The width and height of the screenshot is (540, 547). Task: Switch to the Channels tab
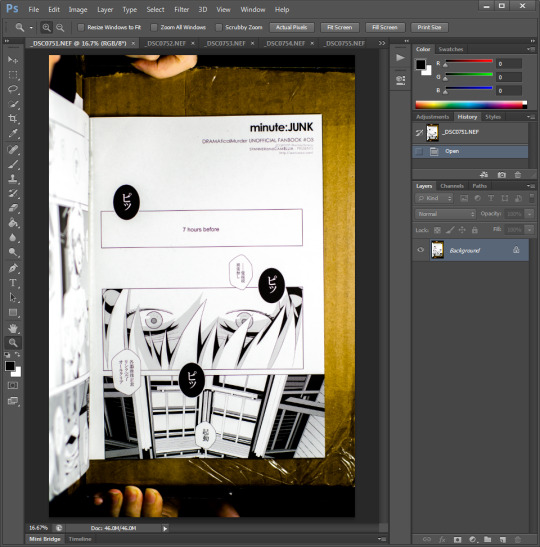[x=452, y=186]
